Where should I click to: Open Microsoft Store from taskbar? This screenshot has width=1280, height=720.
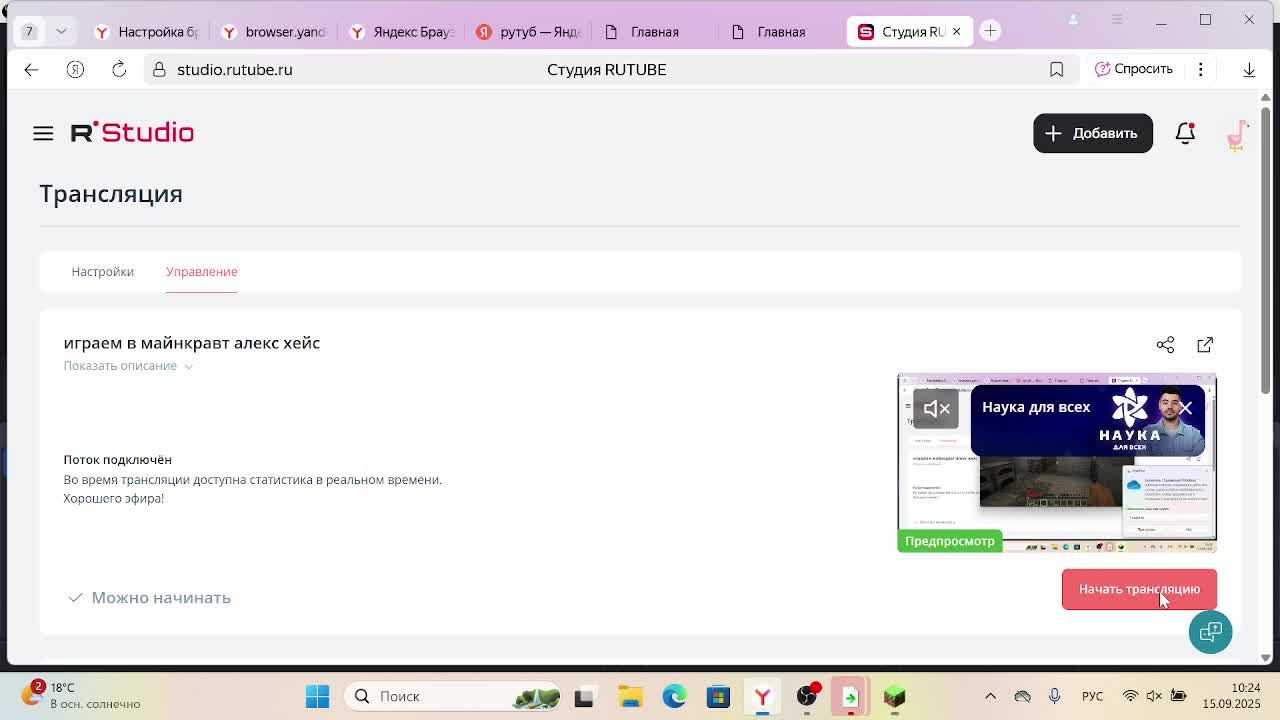coord(718,696)
